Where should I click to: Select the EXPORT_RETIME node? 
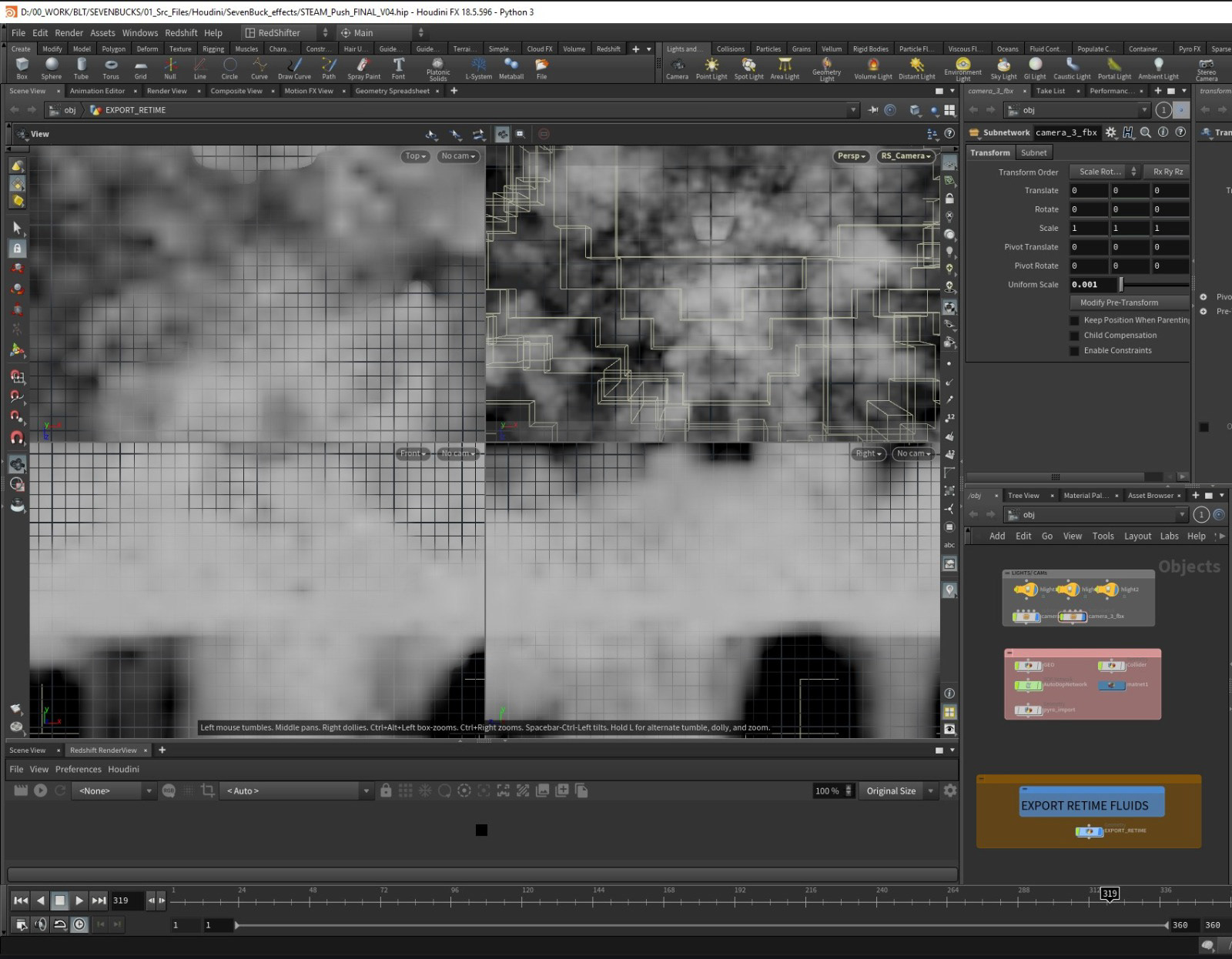coord(1089,831)
